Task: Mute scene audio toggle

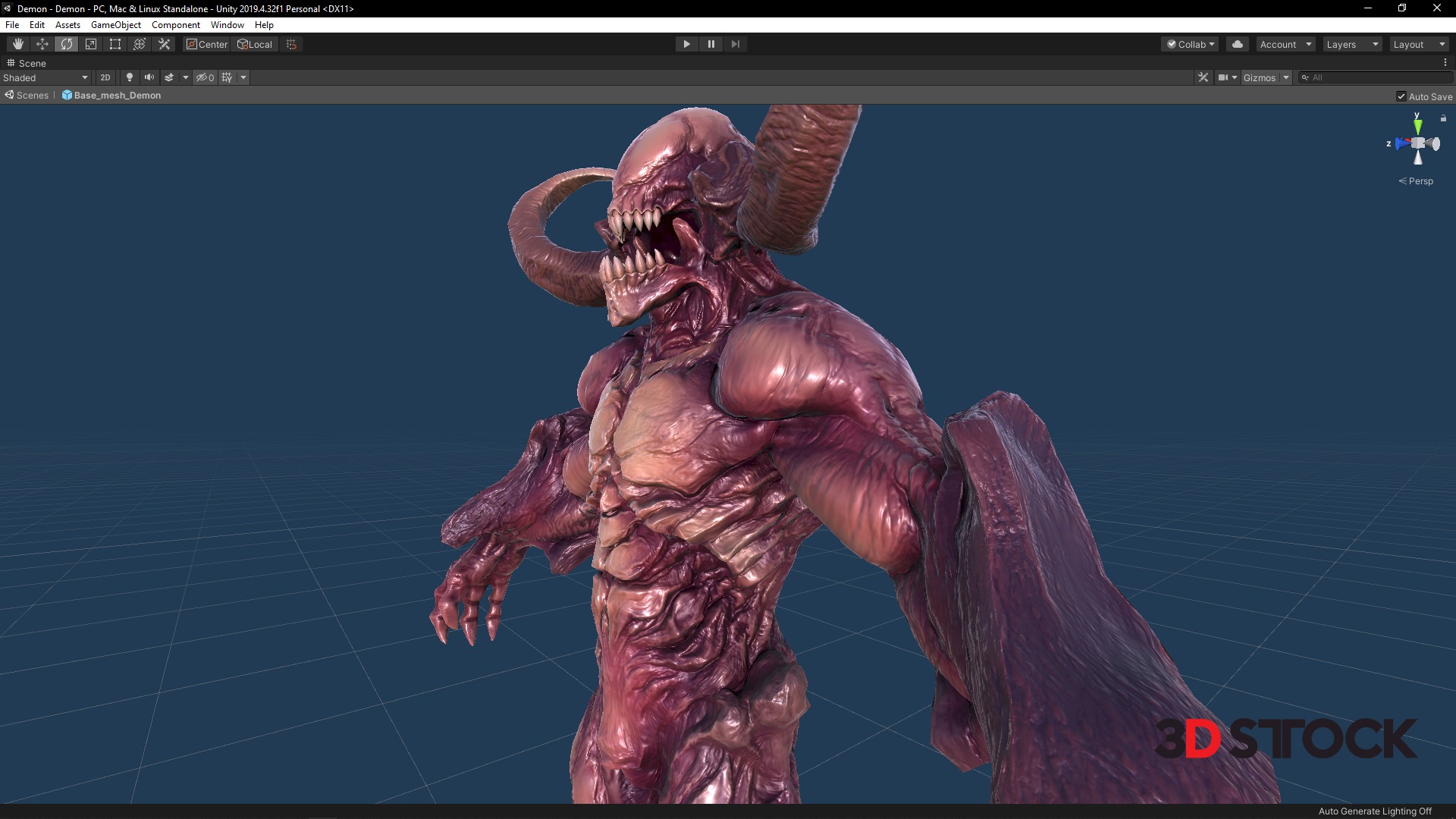Action: click(x=149, y=77)
